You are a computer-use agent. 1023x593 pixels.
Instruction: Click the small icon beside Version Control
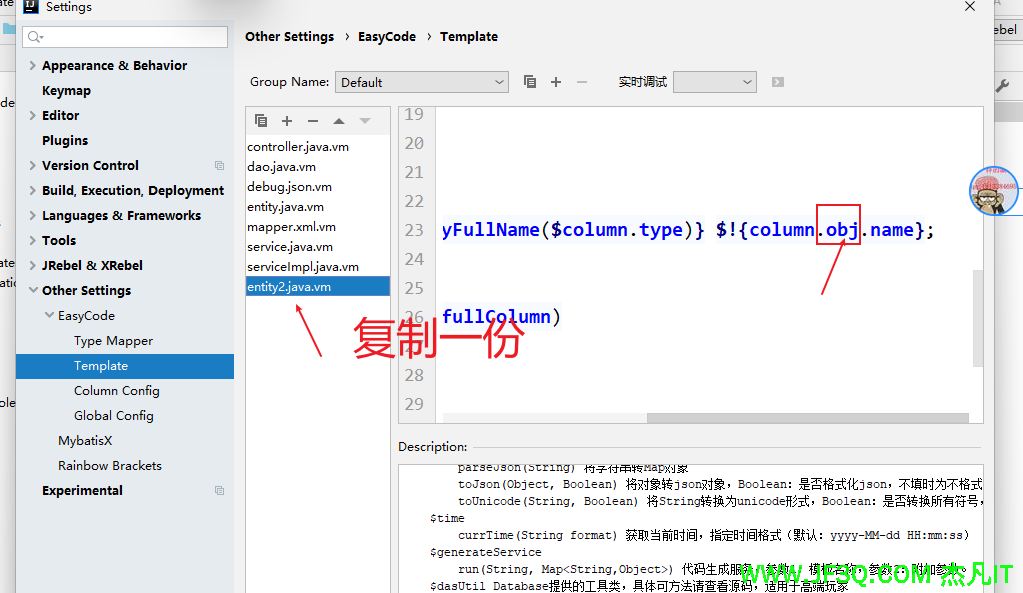coord(219,165)
